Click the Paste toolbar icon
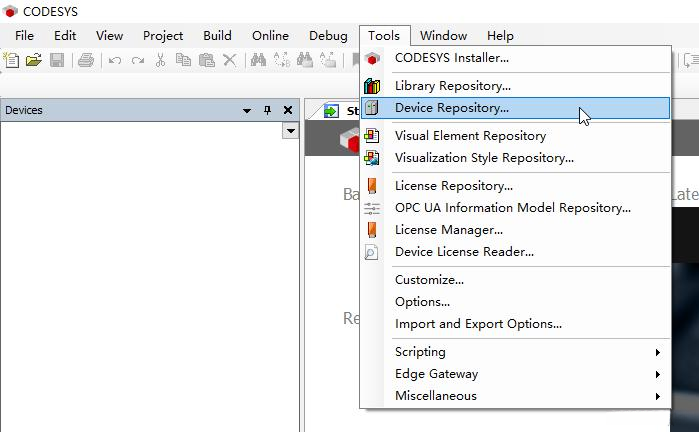 [x=206, y=60]
